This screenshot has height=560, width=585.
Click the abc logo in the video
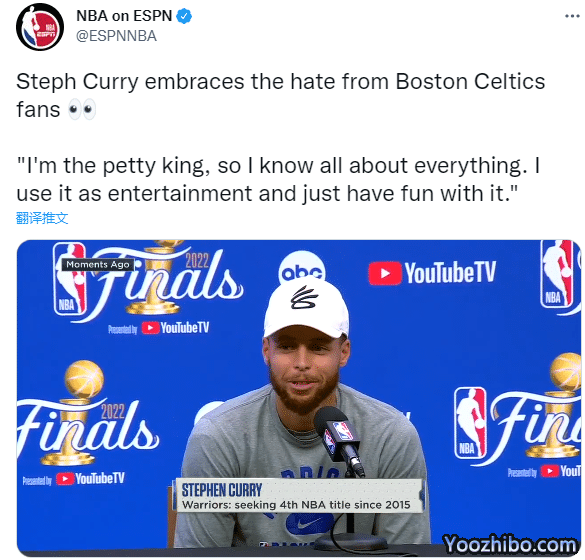pos(301,270)
